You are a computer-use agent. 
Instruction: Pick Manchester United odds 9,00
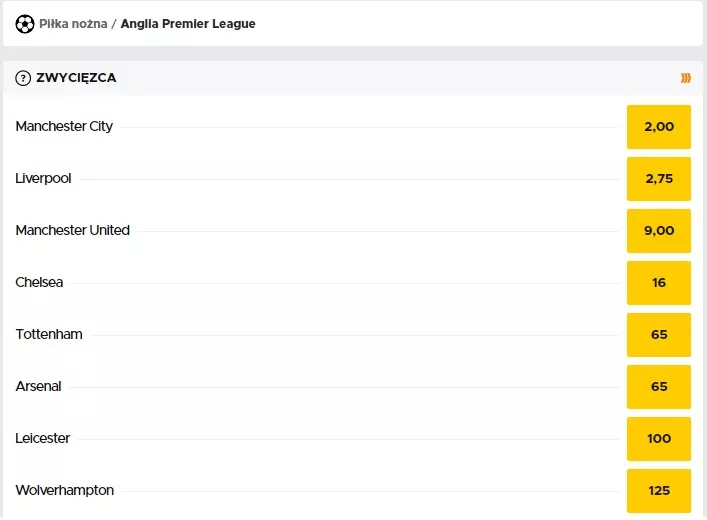coord(659,231)
